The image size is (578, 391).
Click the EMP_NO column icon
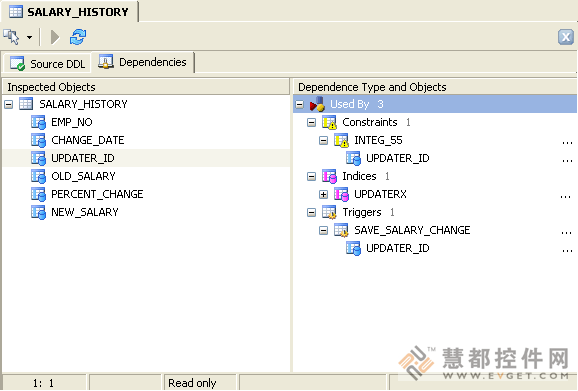[38, 122]
